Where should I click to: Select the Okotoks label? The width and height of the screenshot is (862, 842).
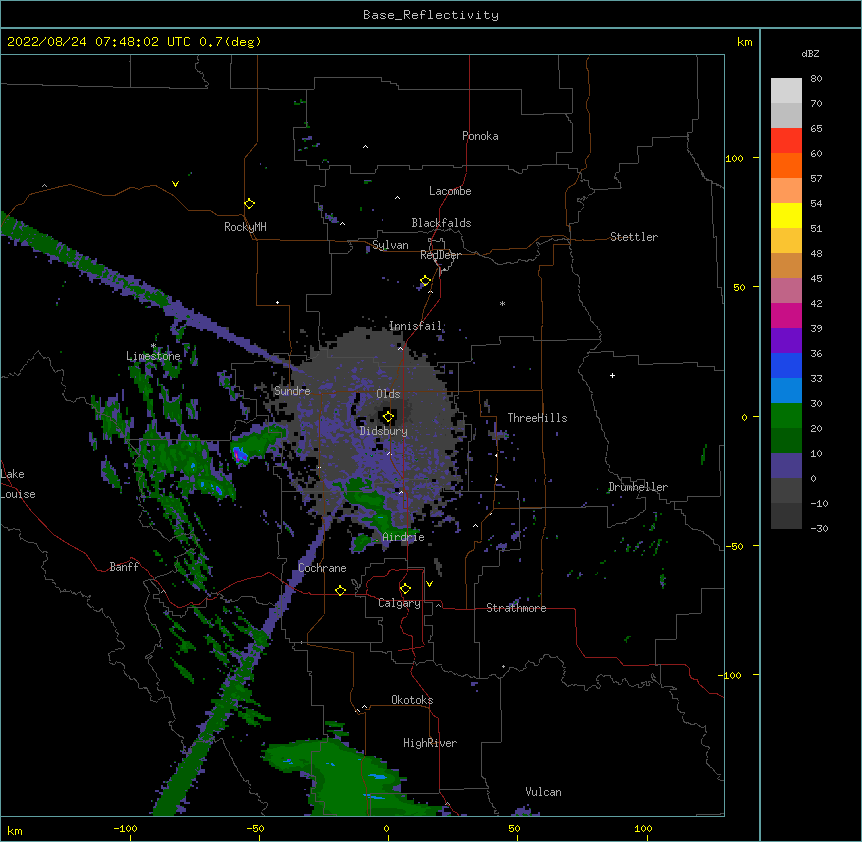[x=412, y=700]
